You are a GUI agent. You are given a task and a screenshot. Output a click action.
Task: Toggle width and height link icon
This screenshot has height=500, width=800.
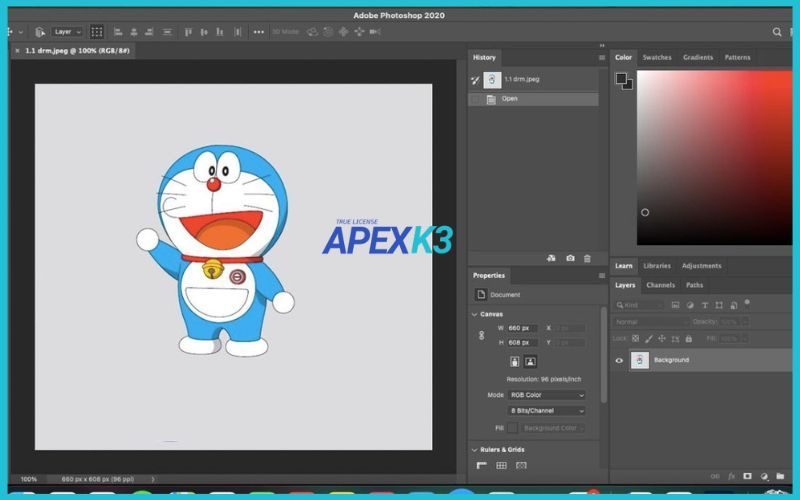481,335
